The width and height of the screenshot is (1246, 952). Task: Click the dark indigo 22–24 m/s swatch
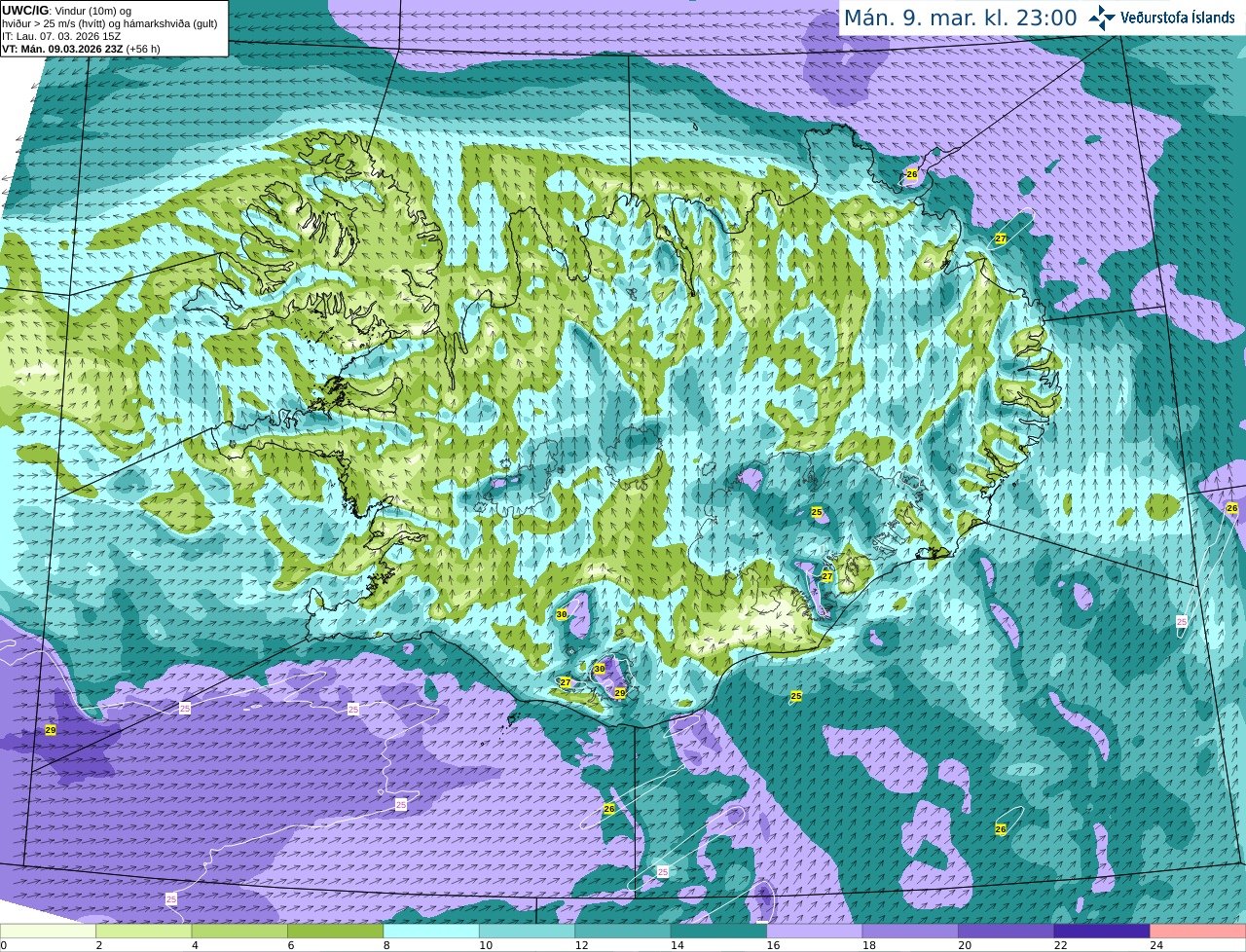(1102, 931)
